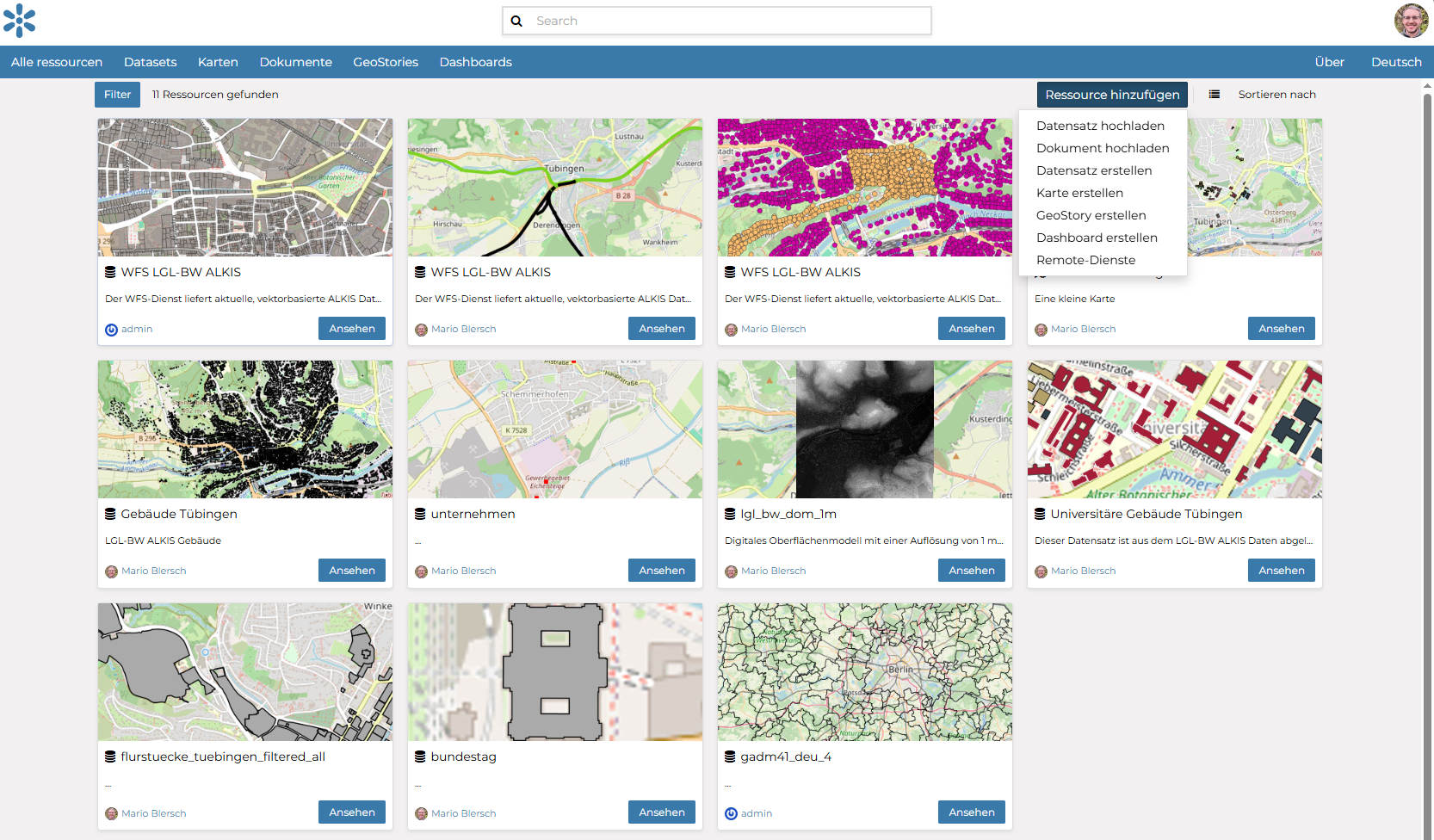
Task: Click dataset icon beside Gebäude Tübingen
Action: tap(110, 514)
